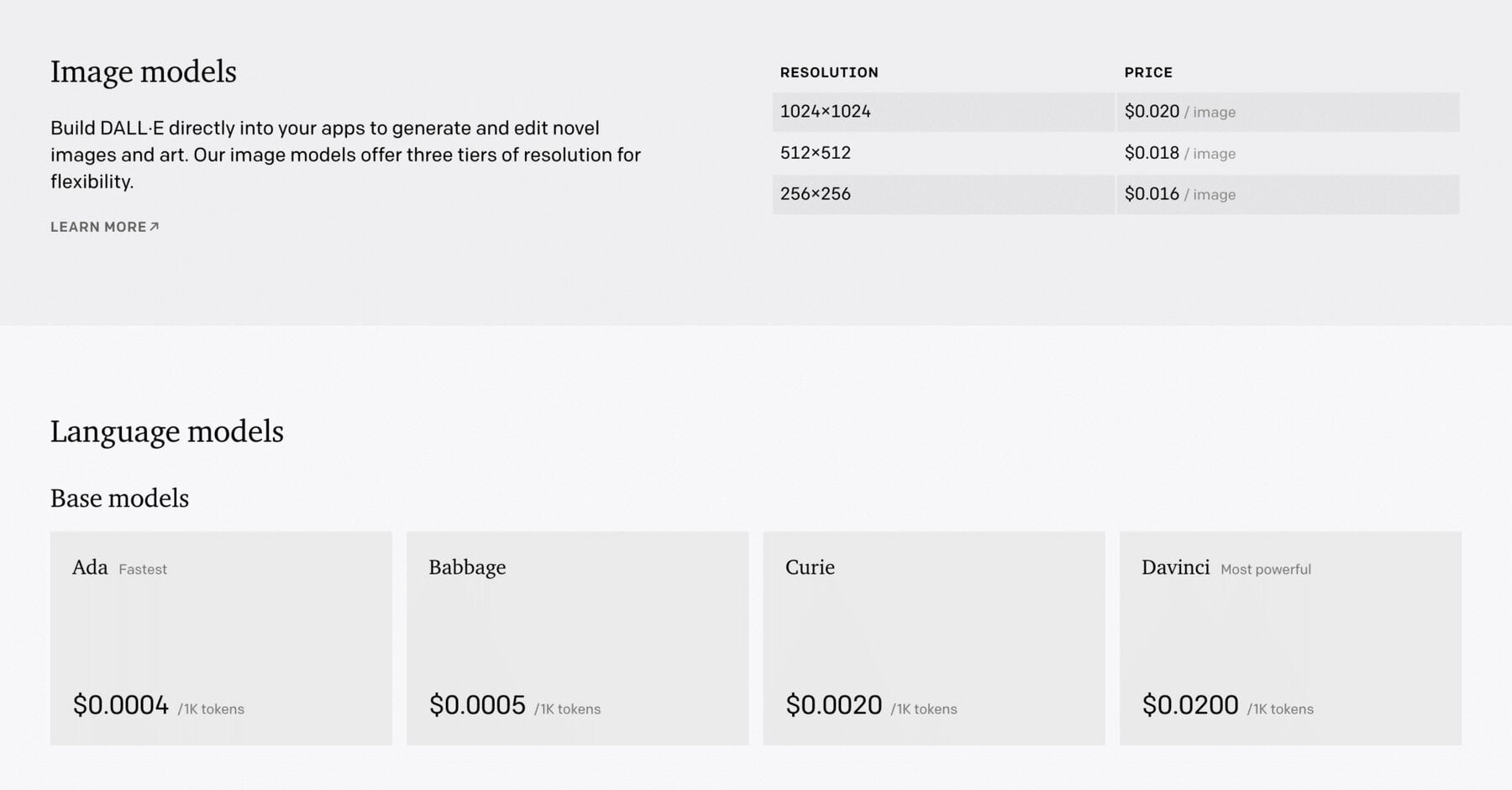
Task: Select the "Build DALL·E directly into your apps" paragraph
Action: coord(345,155)
